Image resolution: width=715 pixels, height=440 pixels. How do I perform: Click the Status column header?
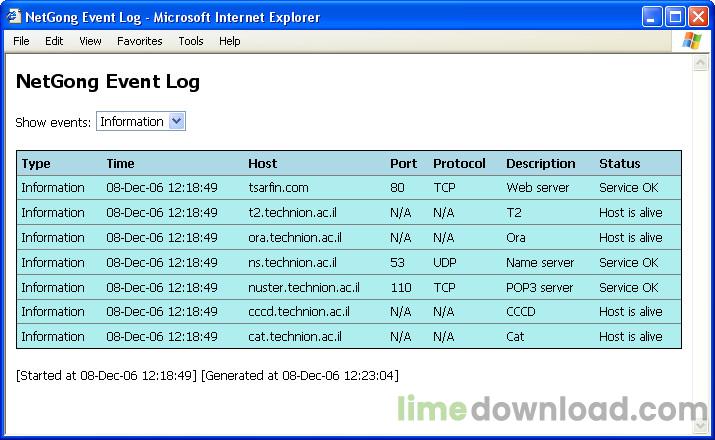point(620,164)
